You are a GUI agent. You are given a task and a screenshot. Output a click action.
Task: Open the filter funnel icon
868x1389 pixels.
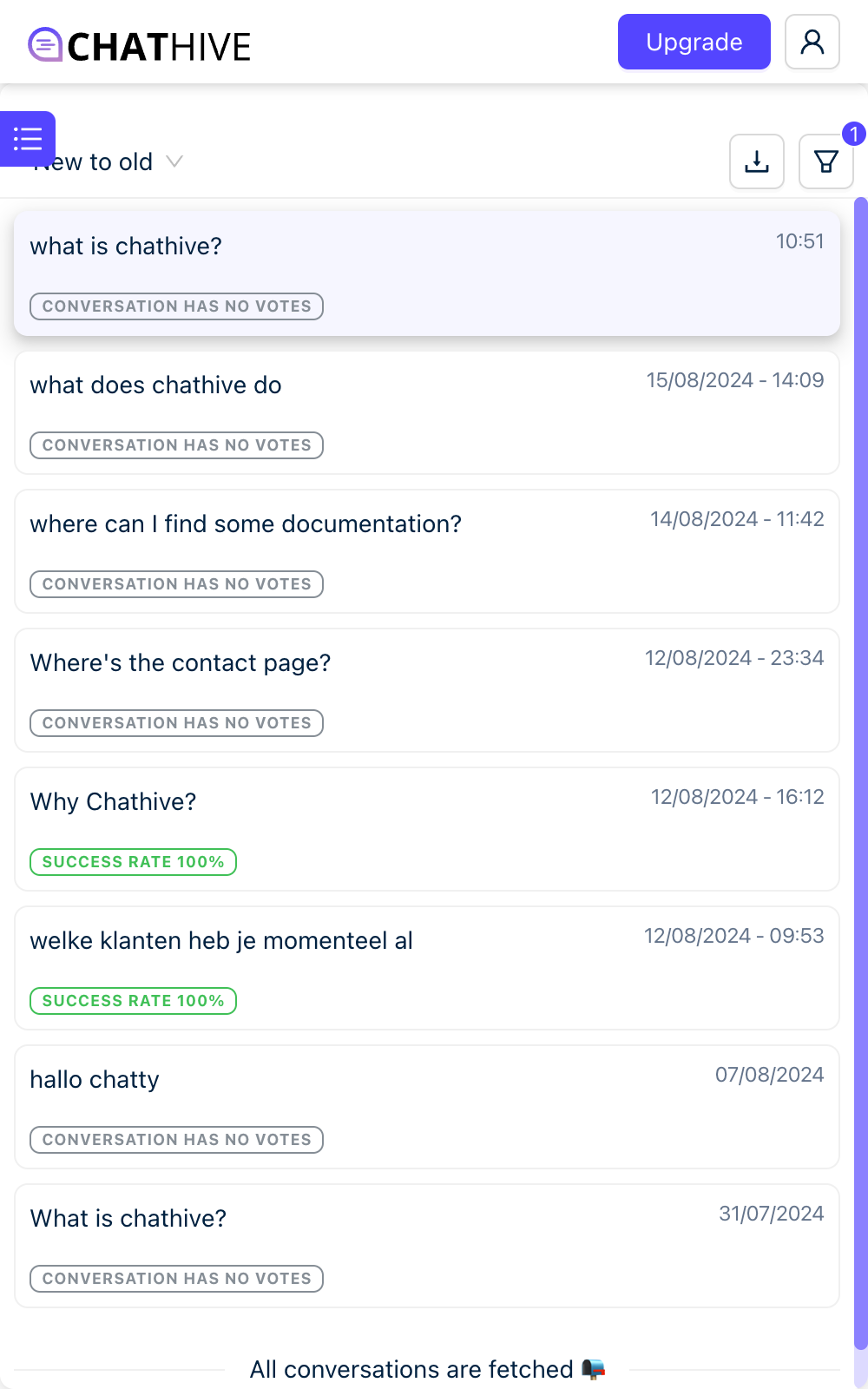[825, 161]
